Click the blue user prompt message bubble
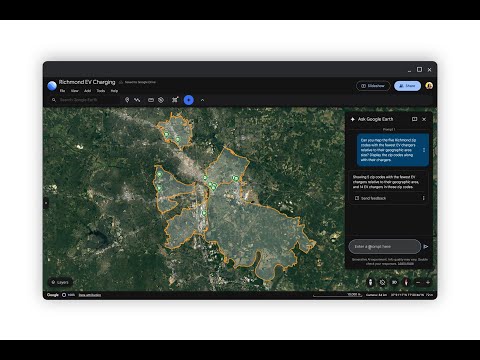The image size is (480, 360). [393, 150]
